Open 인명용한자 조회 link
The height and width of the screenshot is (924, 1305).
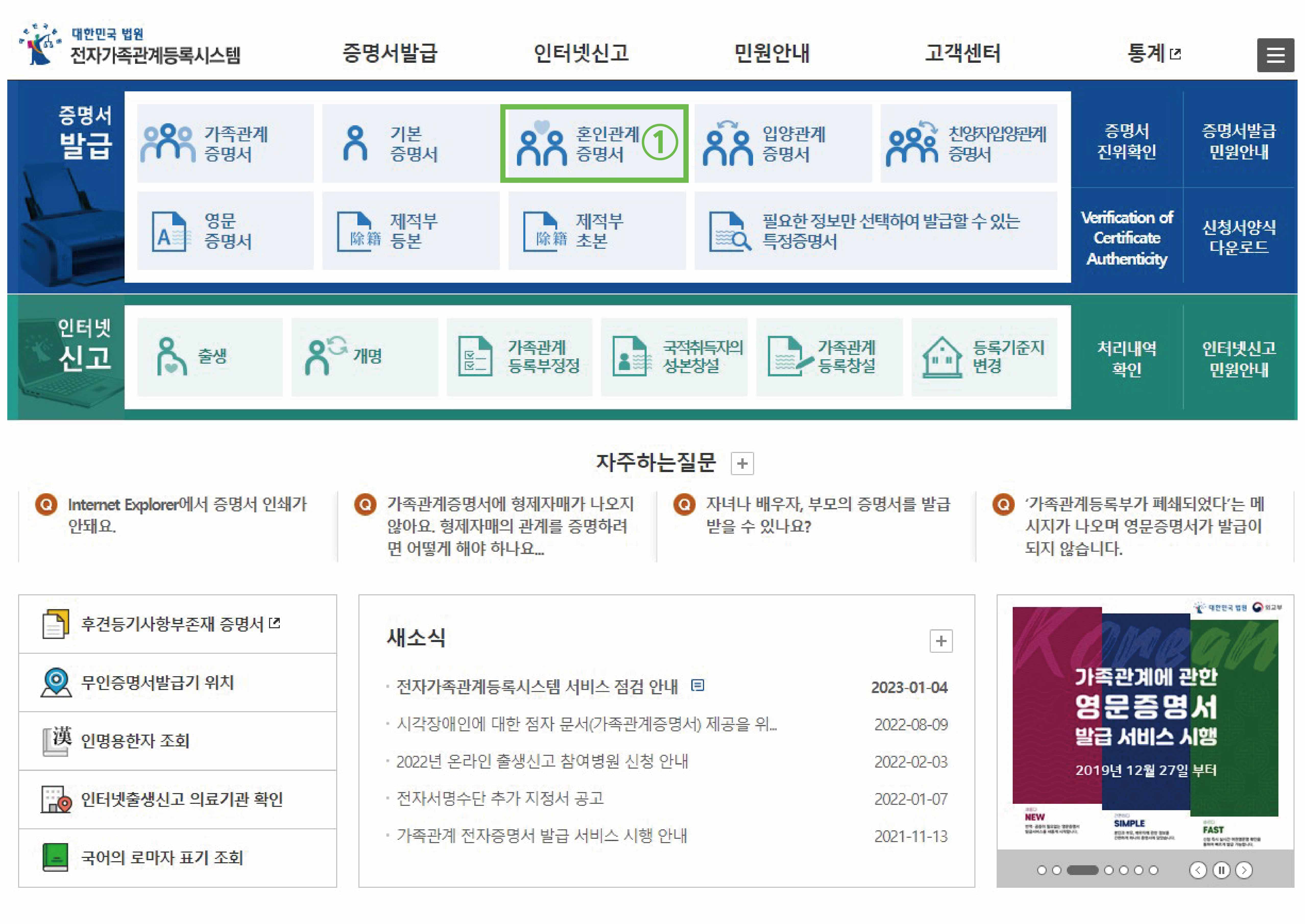(178, 741)
